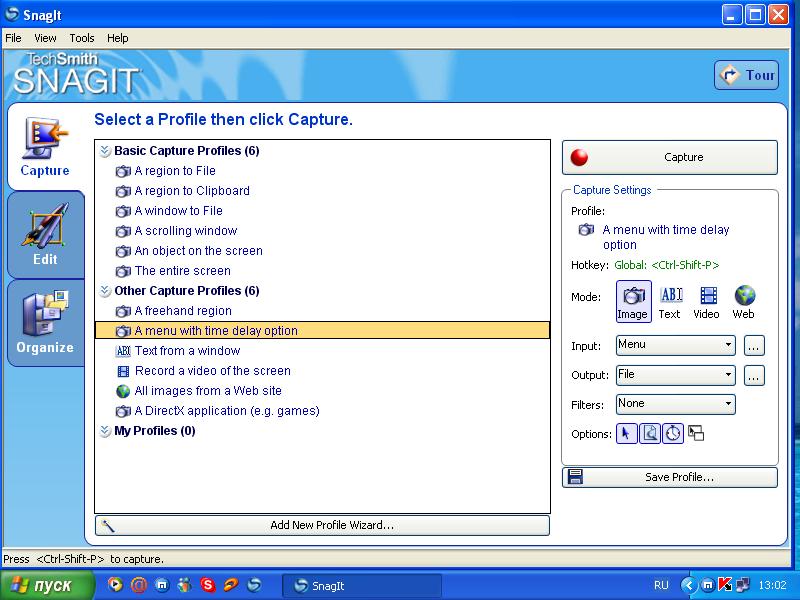Launch the SnagIt quick launch icon
The height and width of the screenshot is (600, 800).
254,585
